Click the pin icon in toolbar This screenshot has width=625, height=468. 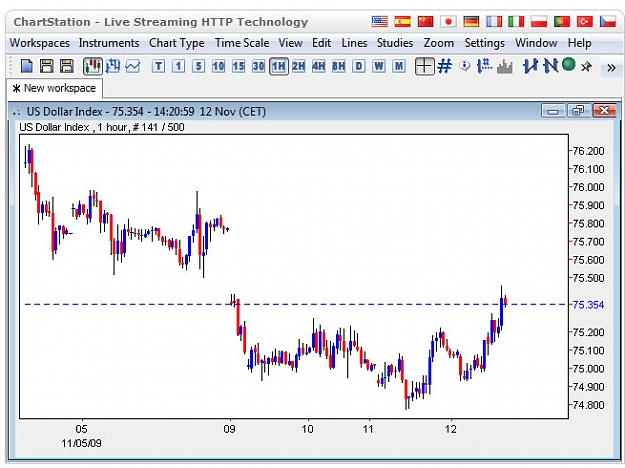pyautogui.click(x=586, y=67)
